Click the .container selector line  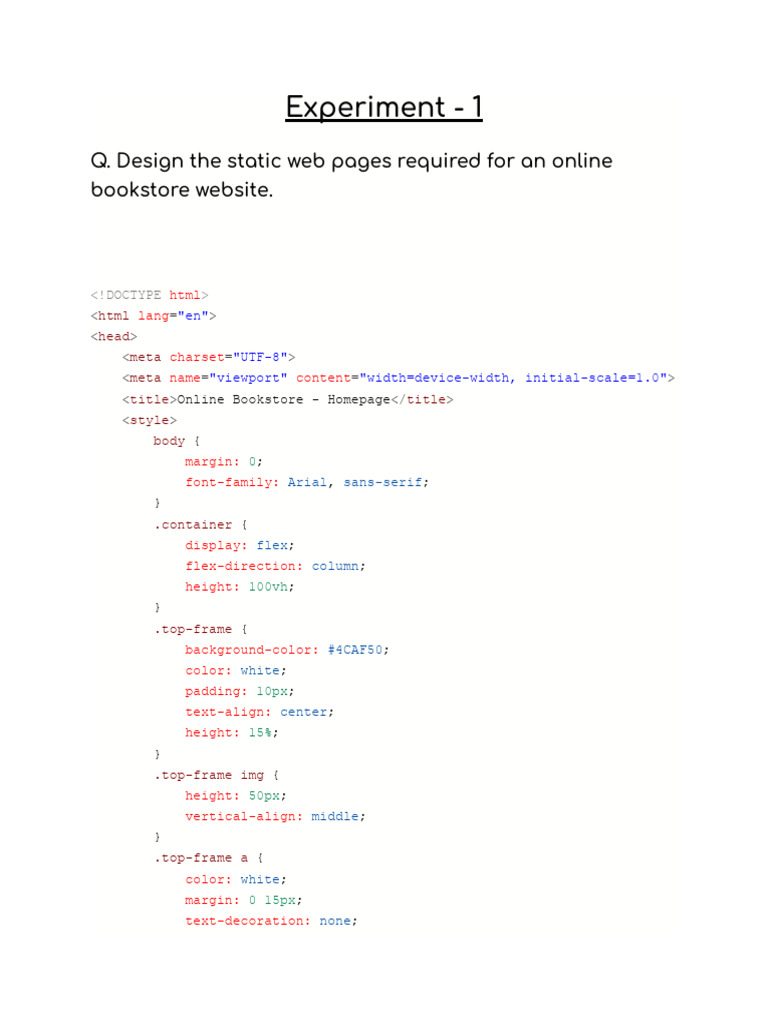tap(200, 524)
